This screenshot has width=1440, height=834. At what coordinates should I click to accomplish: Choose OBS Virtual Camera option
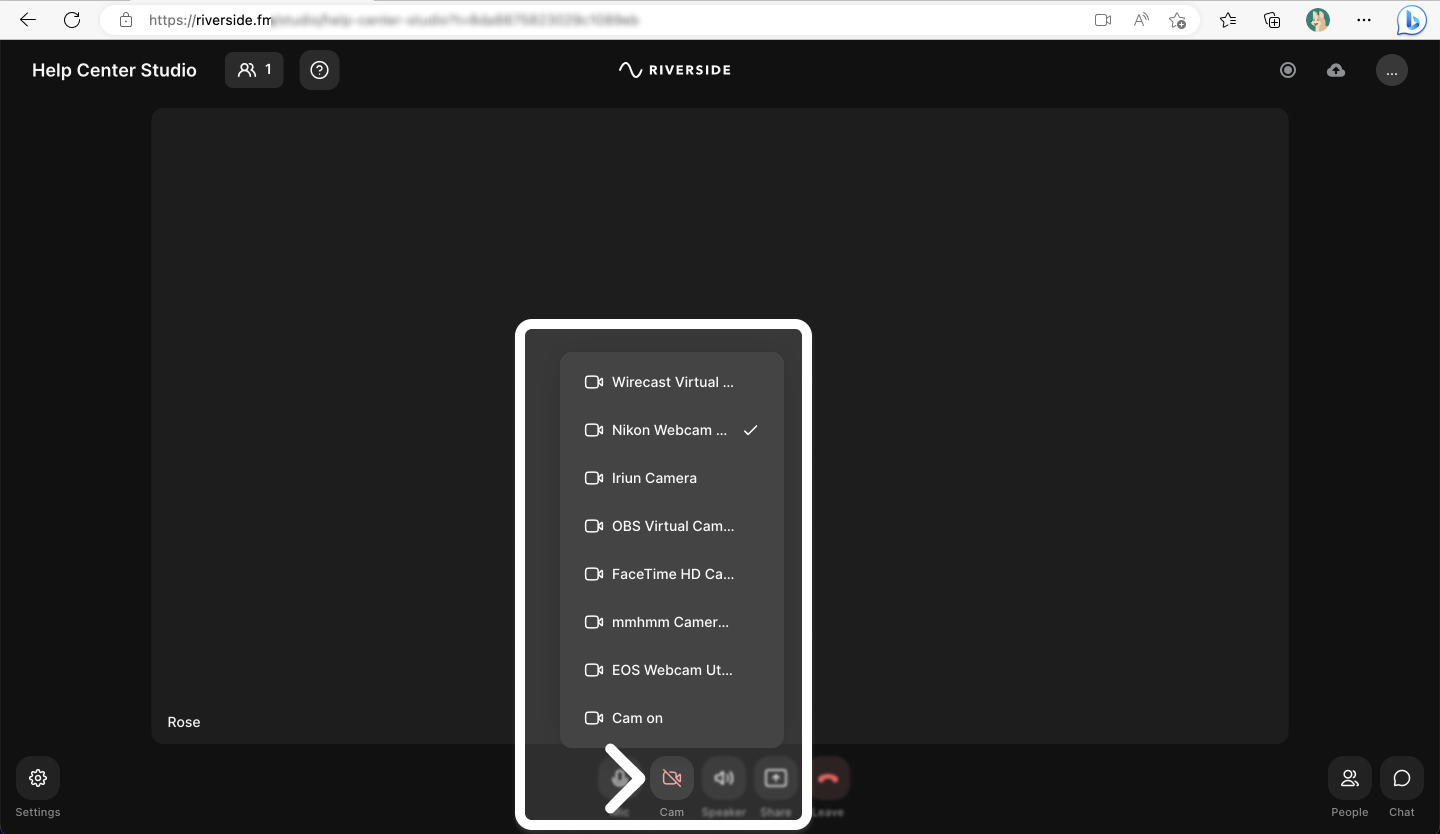tap(671, 526)
